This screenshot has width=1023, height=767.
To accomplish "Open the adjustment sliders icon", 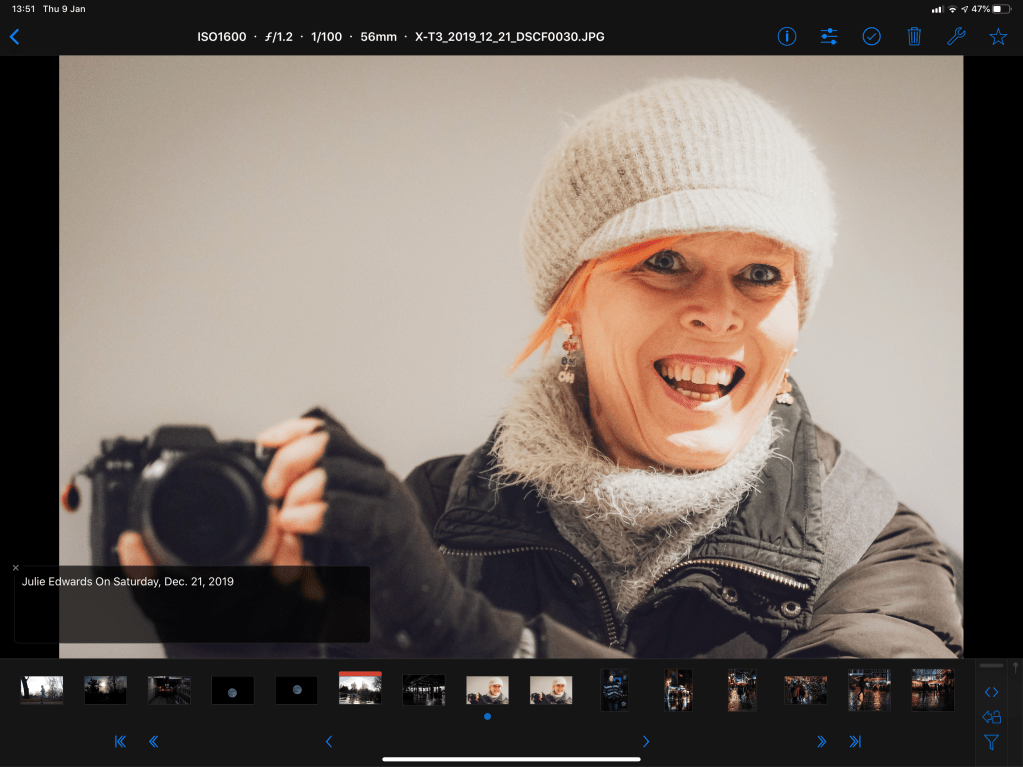I will 829,37.
